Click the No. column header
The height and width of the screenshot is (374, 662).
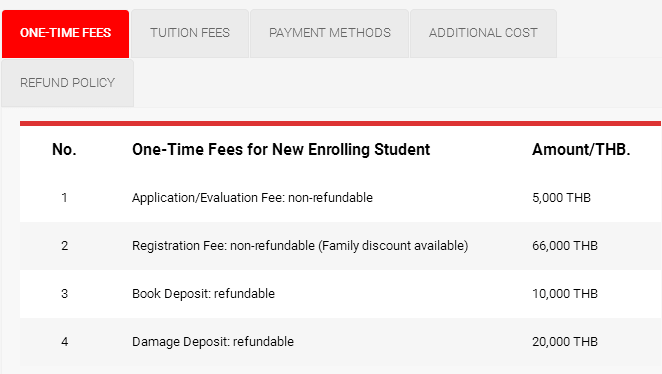(64, 149)
